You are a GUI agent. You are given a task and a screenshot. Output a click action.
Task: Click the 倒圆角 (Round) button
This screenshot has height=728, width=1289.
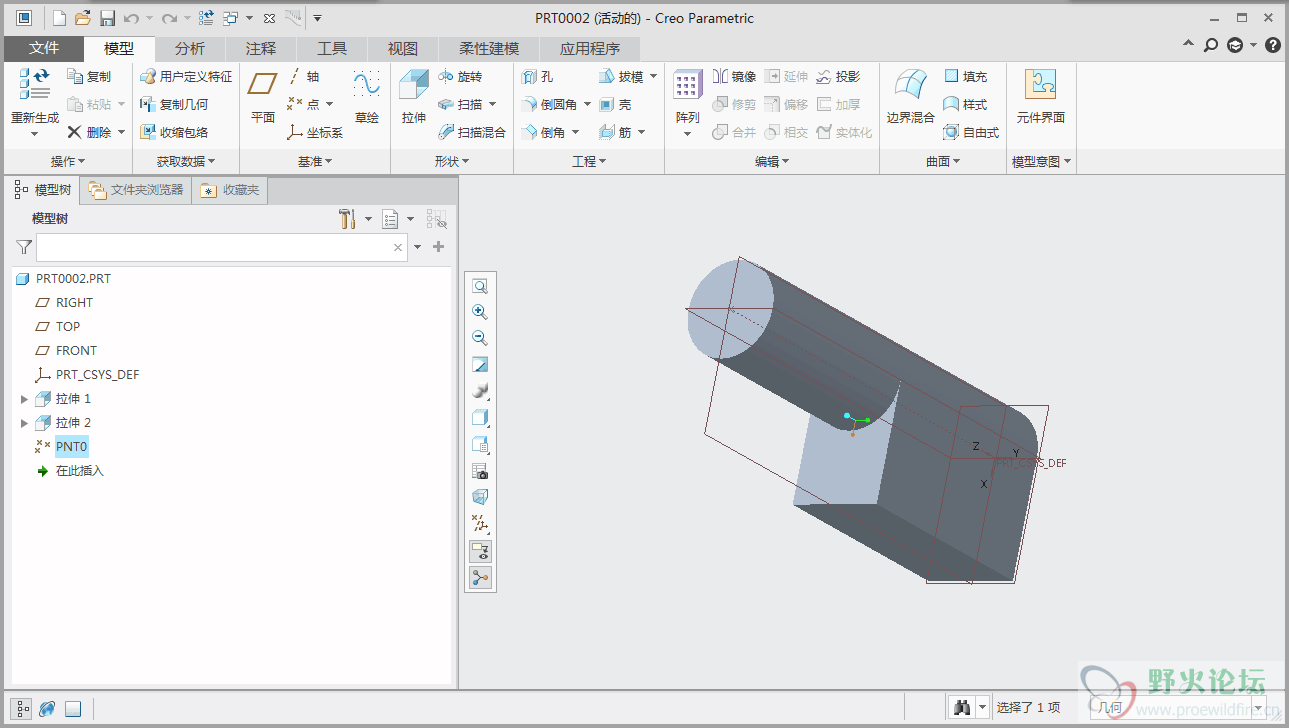click(x=550, y=104)
